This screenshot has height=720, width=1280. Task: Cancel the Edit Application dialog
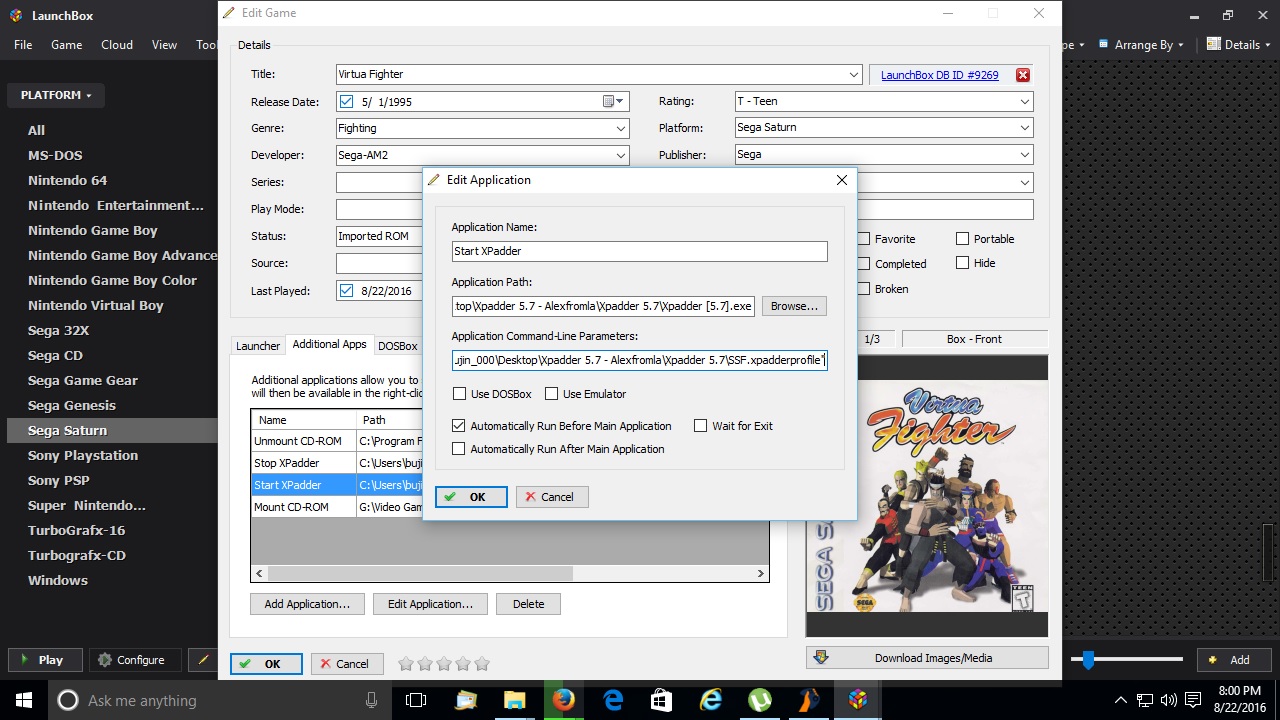[552, 497]
